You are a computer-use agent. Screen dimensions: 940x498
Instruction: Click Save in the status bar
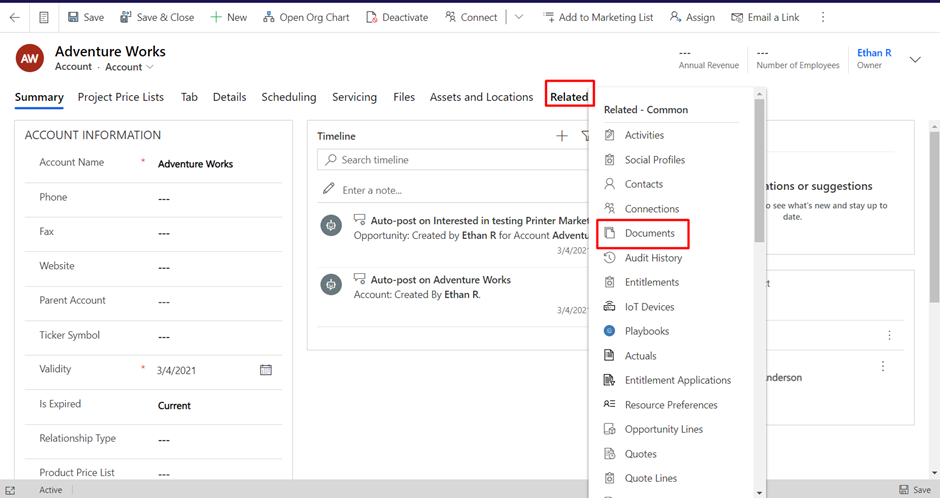click(x=915, y=490)
